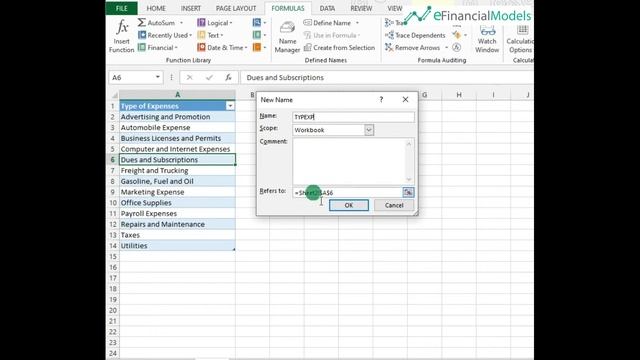Switch to the PAGE LAYOUT tab

(236, 8)
